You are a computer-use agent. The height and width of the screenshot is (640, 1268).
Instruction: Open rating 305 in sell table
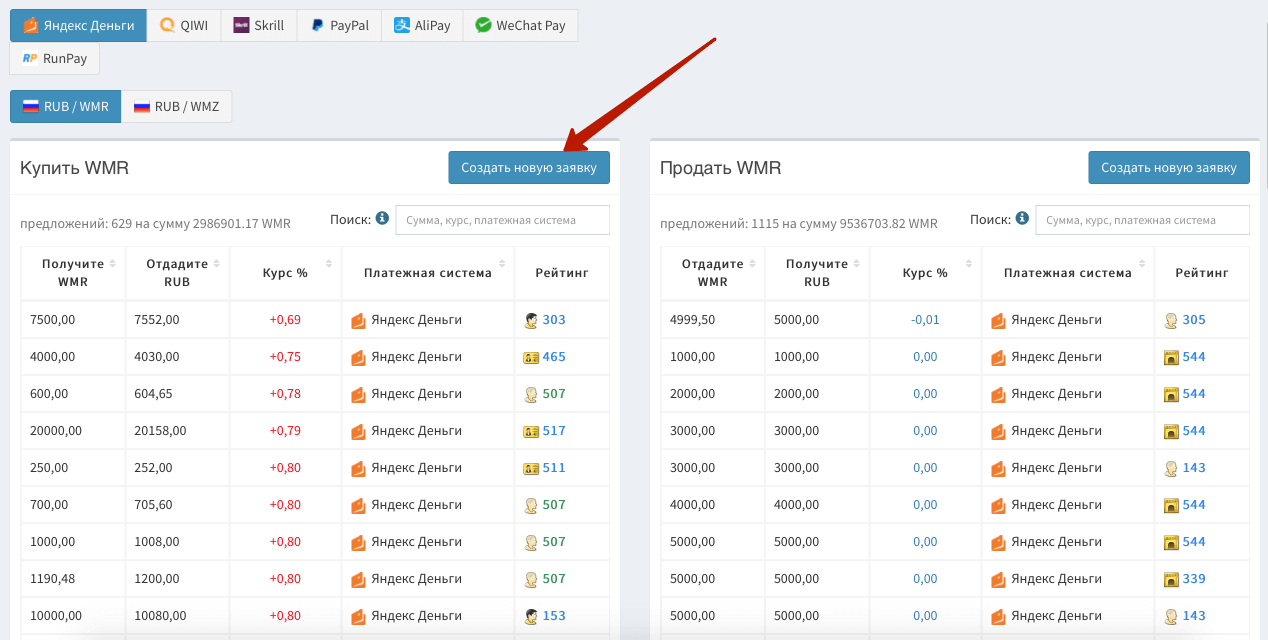[x=1194, y=320]
